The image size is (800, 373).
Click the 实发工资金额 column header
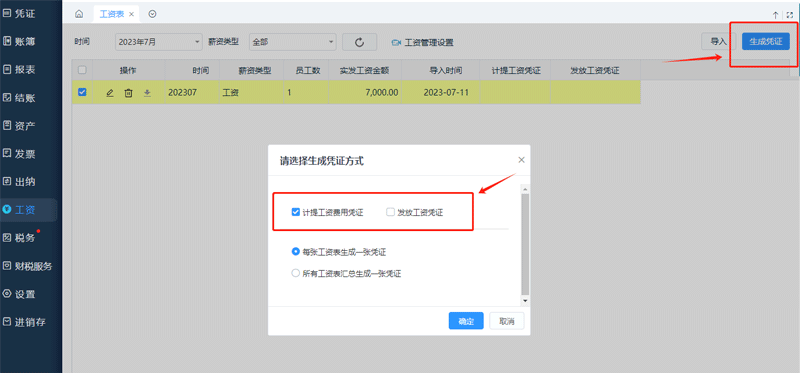[x=365, y=70]
